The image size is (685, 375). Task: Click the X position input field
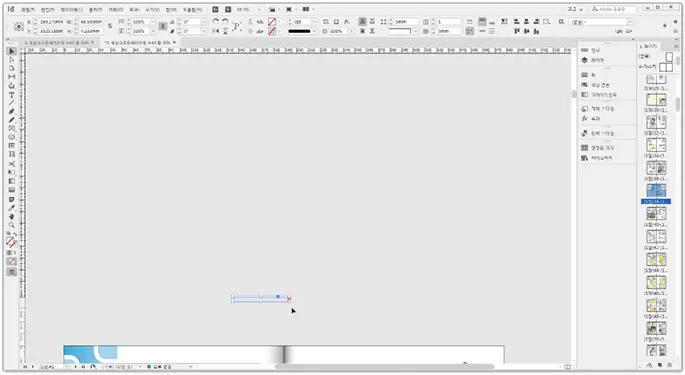coord(51,21)
